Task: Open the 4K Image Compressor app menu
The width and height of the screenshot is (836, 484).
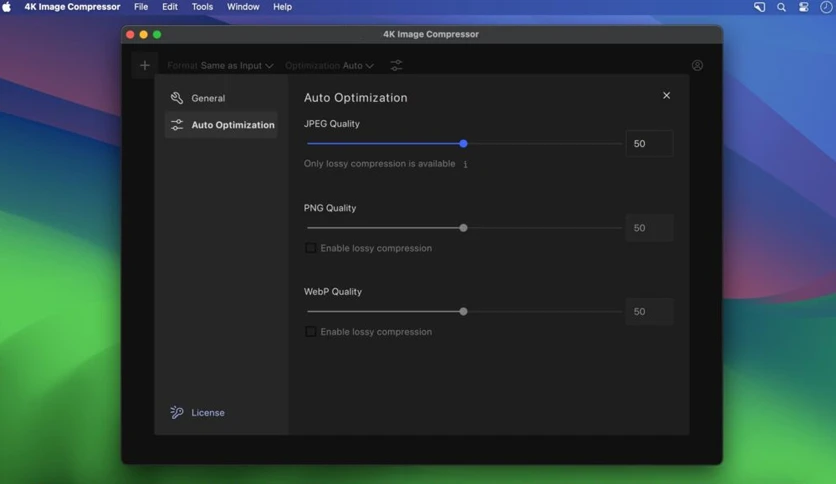Action: pos(72,7)
